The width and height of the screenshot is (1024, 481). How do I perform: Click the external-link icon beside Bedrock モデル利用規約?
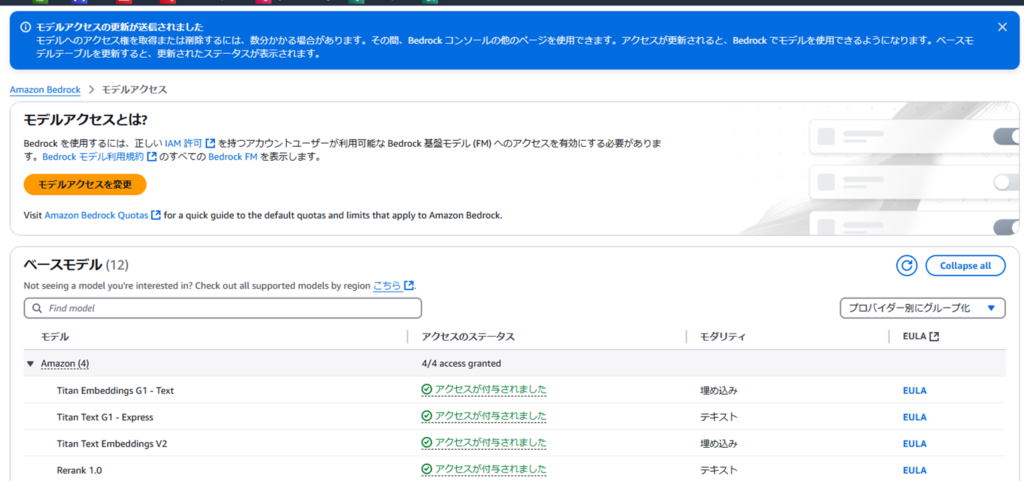click(152, 157)
